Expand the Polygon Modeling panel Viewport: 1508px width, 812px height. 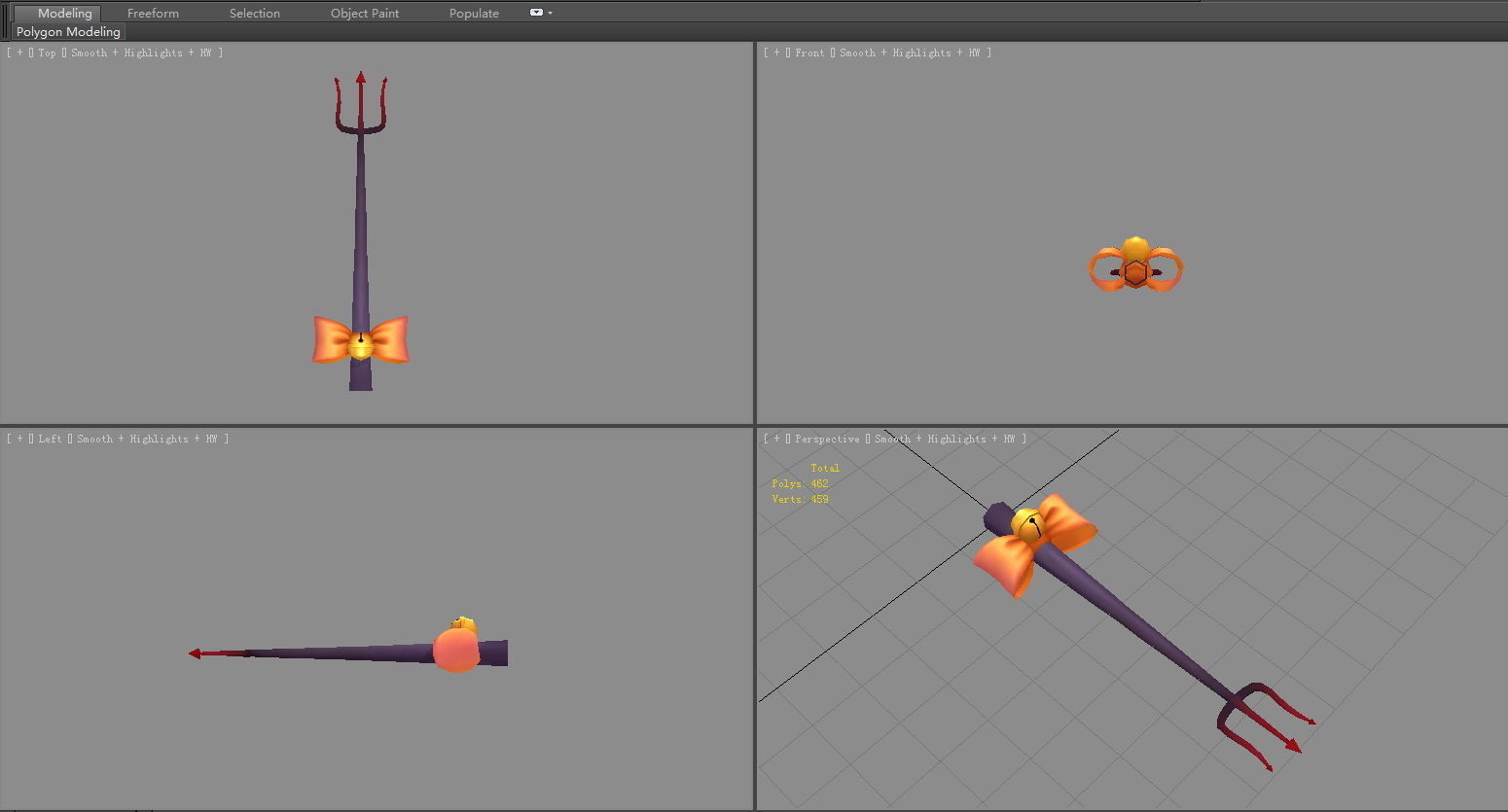68,32
